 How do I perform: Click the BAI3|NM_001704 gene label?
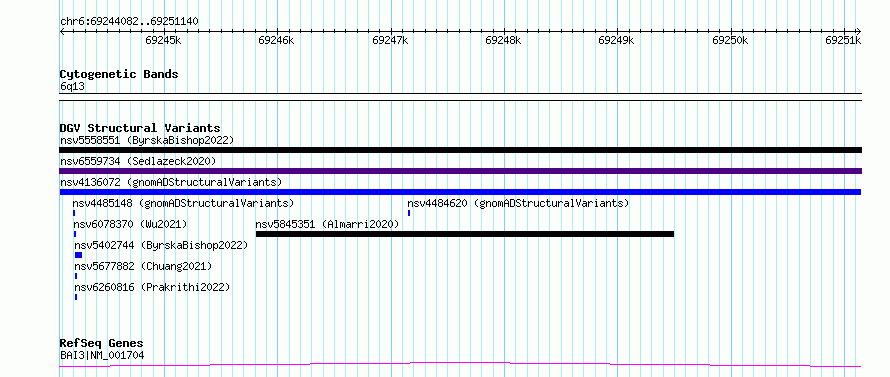click(102, 355)
